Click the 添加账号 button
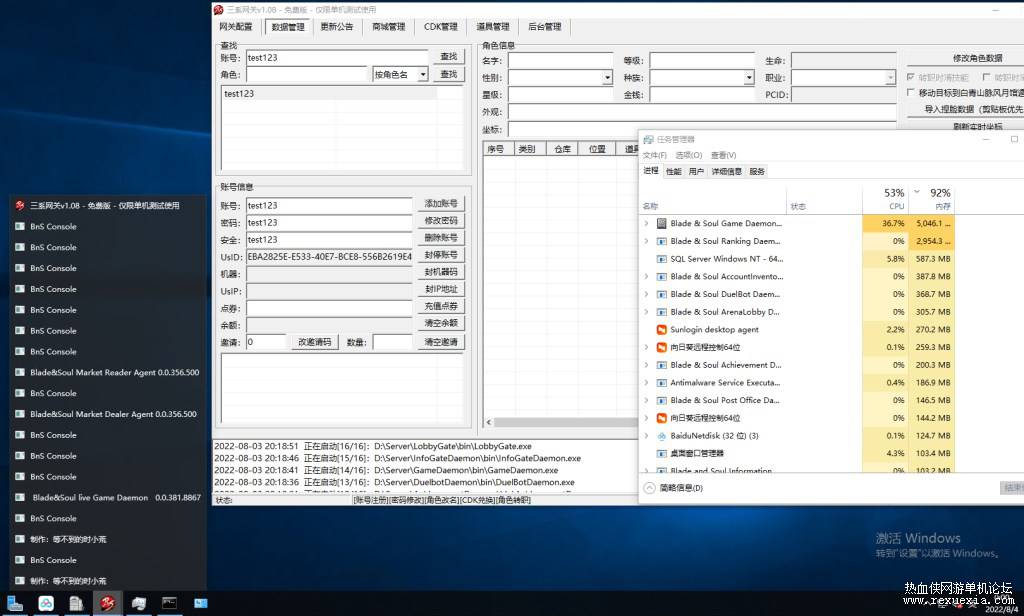Viewport: 1024px width, 616px height. [441, 204]
